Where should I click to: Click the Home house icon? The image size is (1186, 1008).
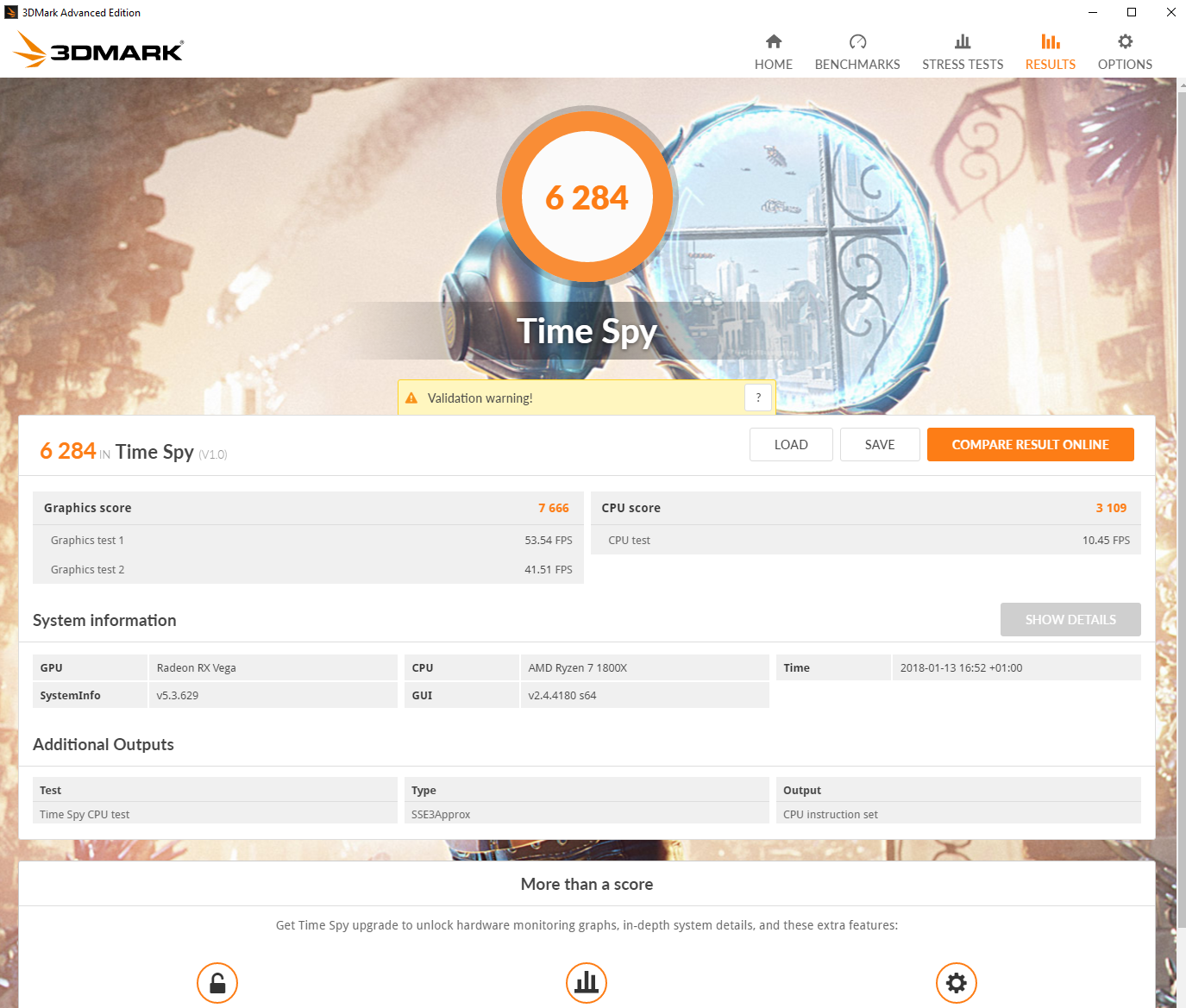pyautogui.click(x=774, y=41)
